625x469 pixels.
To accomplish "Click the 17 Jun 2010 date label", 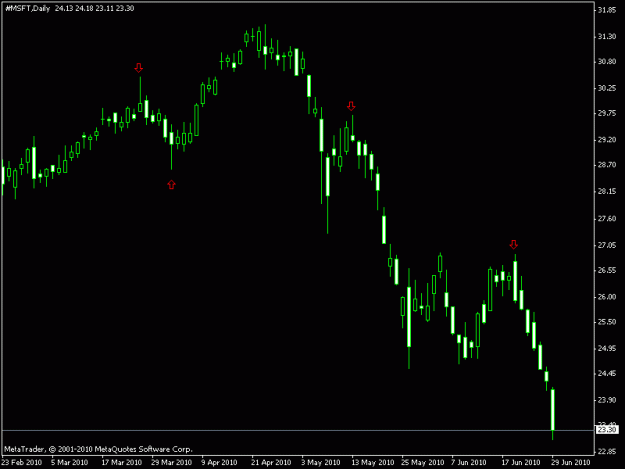I will click(x=521, y=463).
